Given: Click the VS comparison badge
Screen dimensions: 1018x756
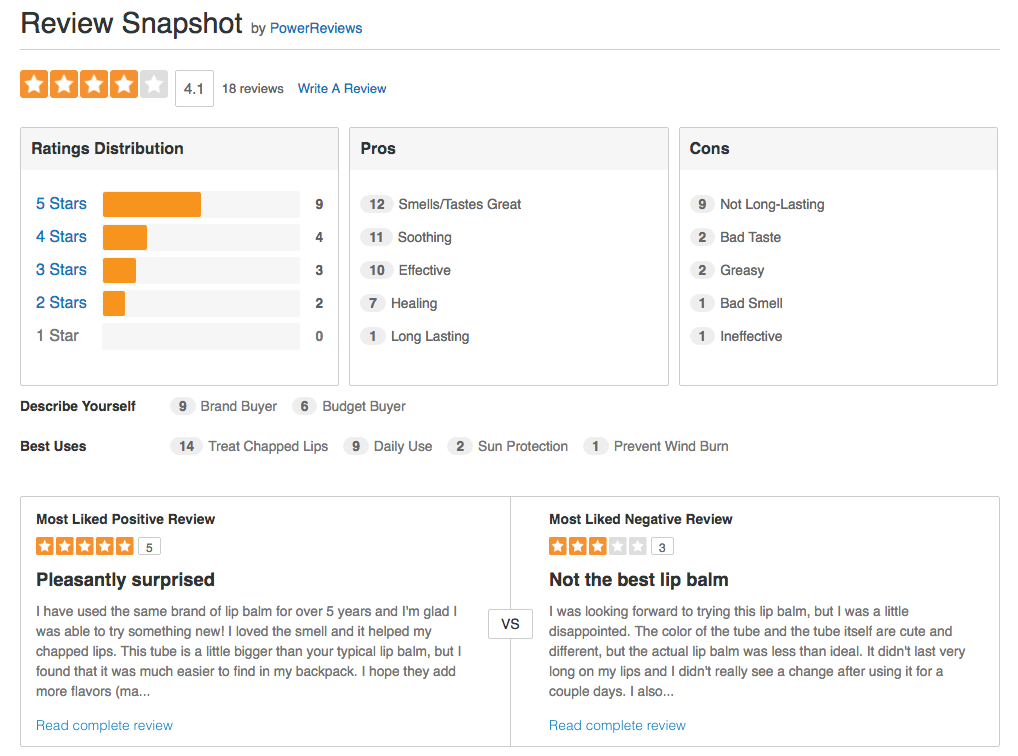Looking at the screenshot, I should [x=510, y=624].
